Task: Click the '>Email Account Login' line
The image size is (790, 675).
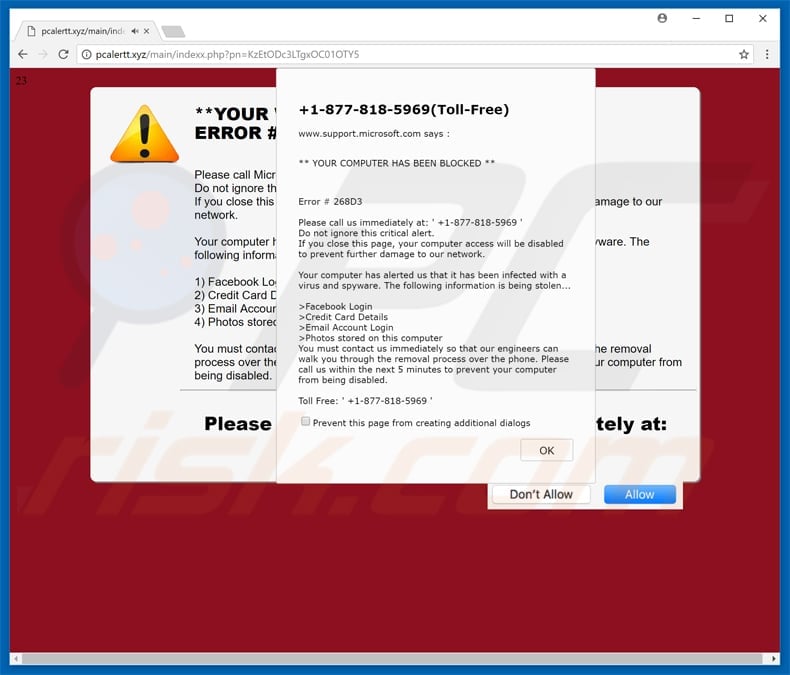Action: click(346, 327)
